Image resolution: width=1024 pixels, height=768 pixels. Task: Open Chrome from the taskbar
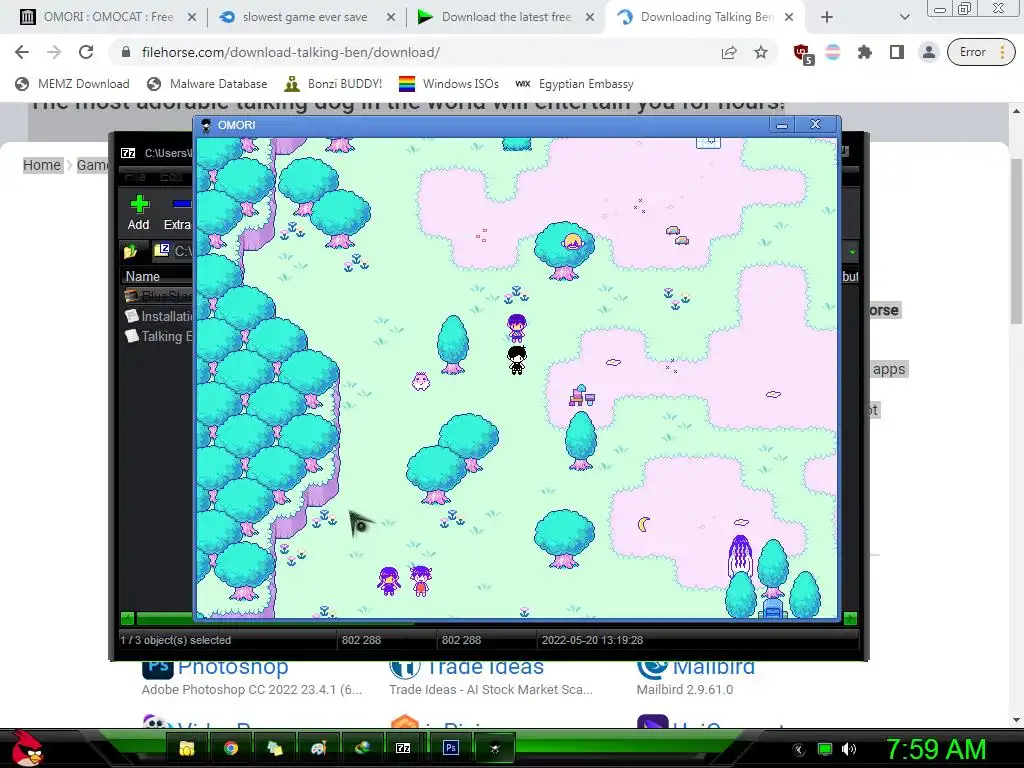[231, 748]
